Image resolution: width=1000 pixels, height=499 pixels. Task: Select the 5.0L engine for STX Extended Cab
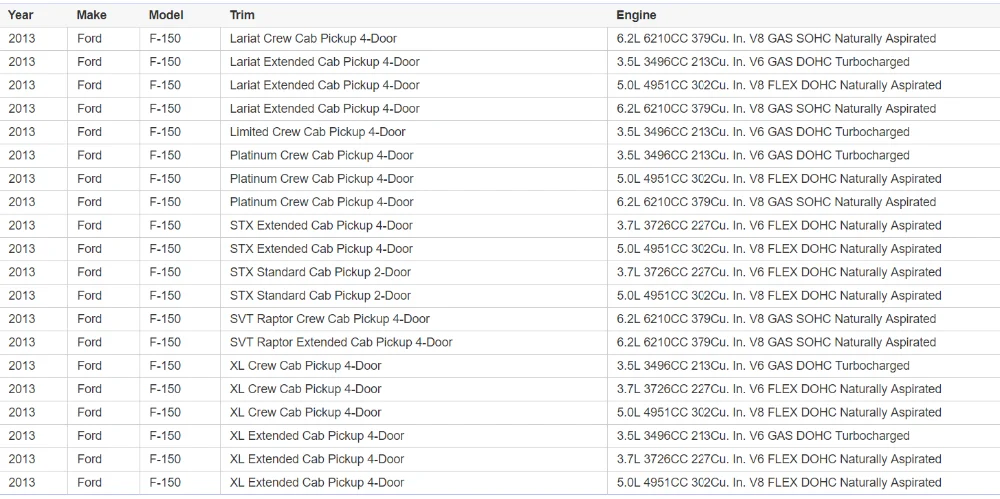click(x=779, y=249)
